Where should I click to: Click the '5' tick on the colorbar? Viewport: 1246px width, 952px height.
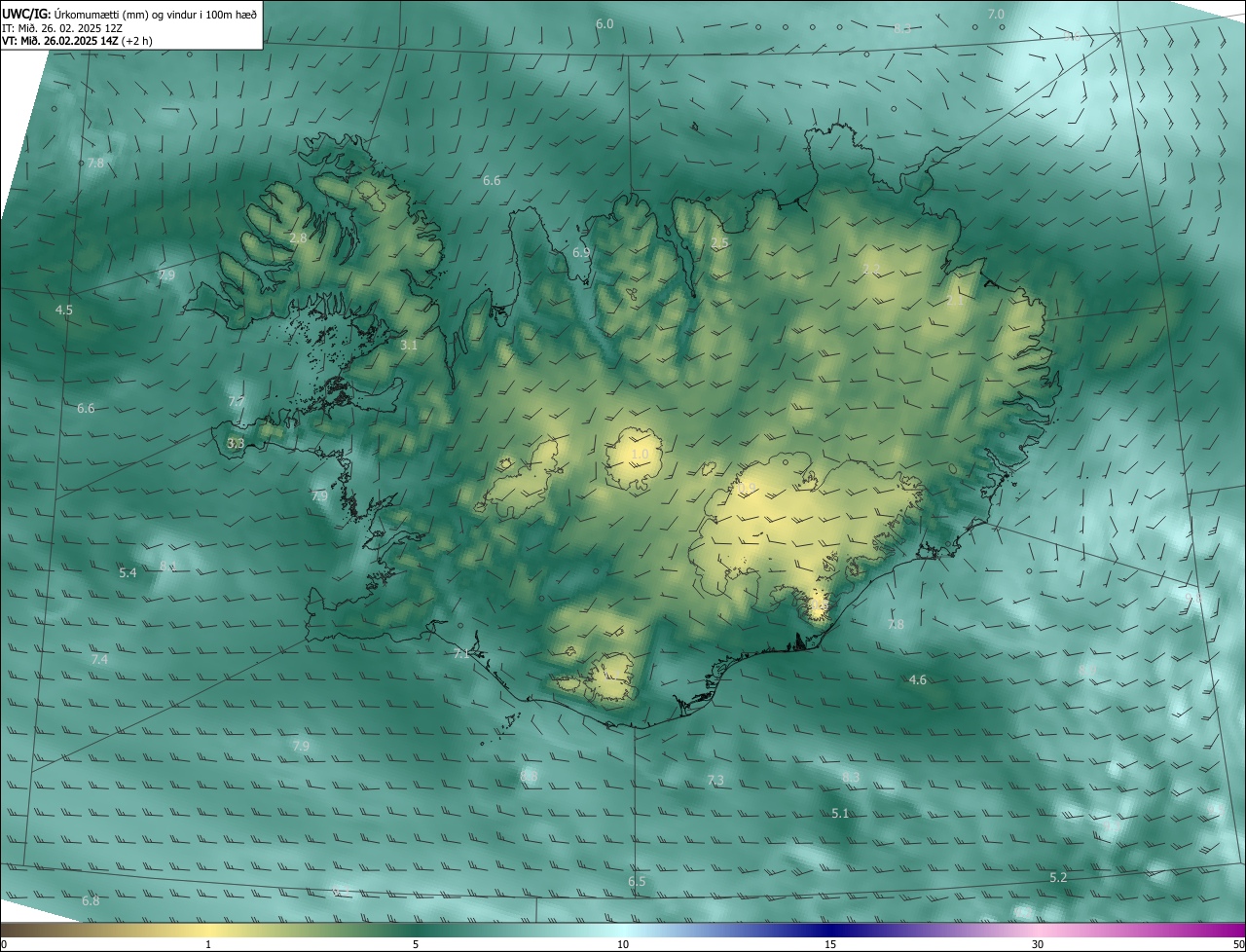click(x=416, y=944)
